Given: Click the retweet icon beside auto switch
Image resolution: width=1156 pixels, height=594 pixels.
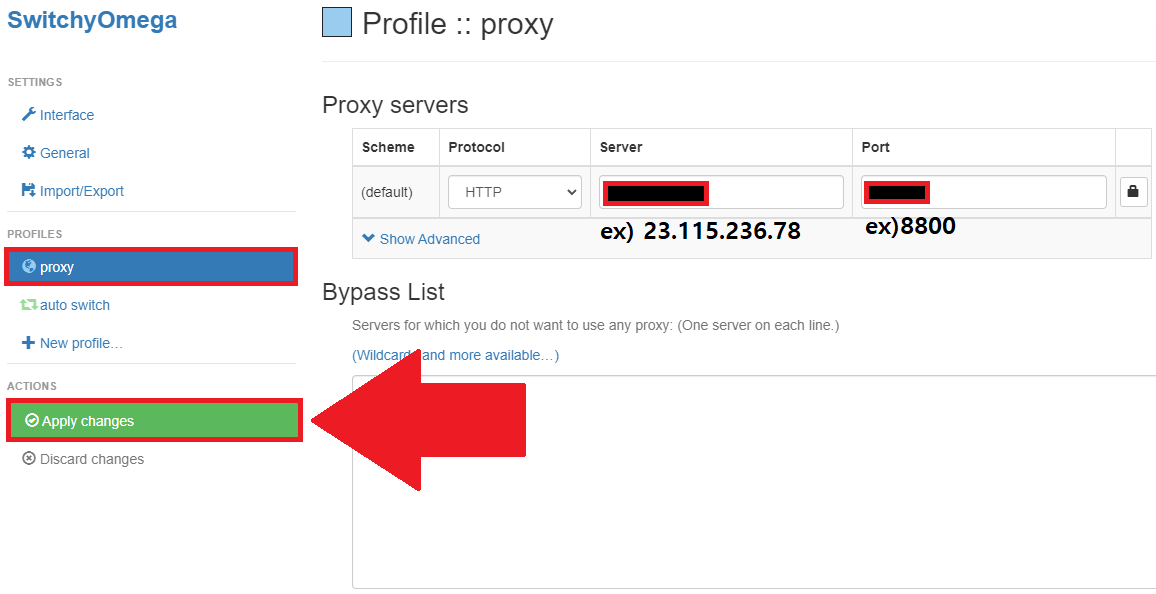Looking at the screenshot, I should click(x=29, y=304).
